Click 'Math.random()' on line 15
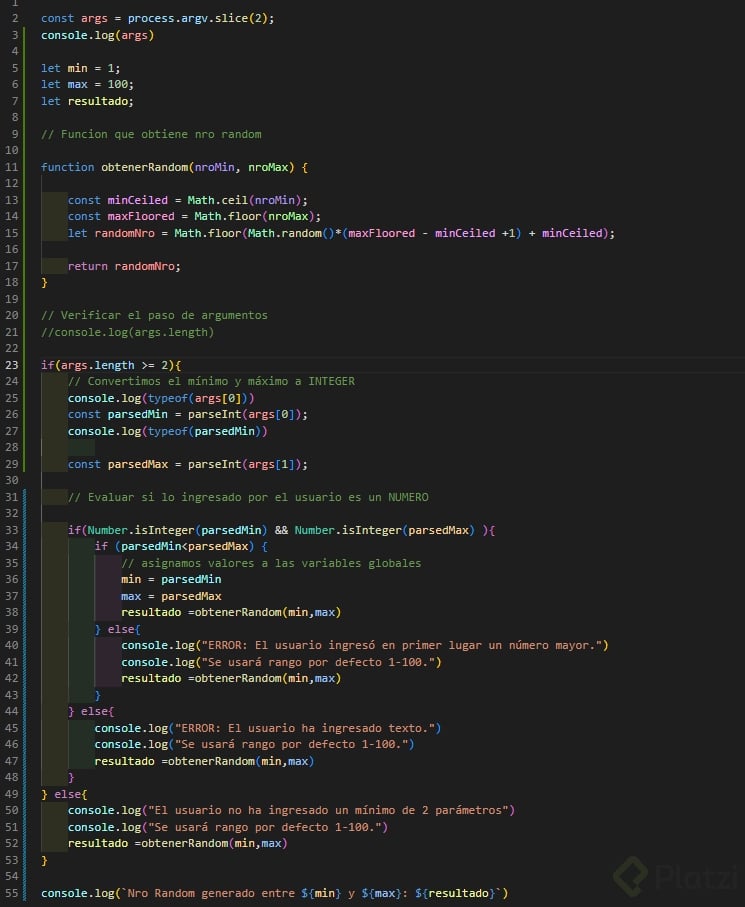745x907 pixels. pyautogui.click(x=291, y=233)
